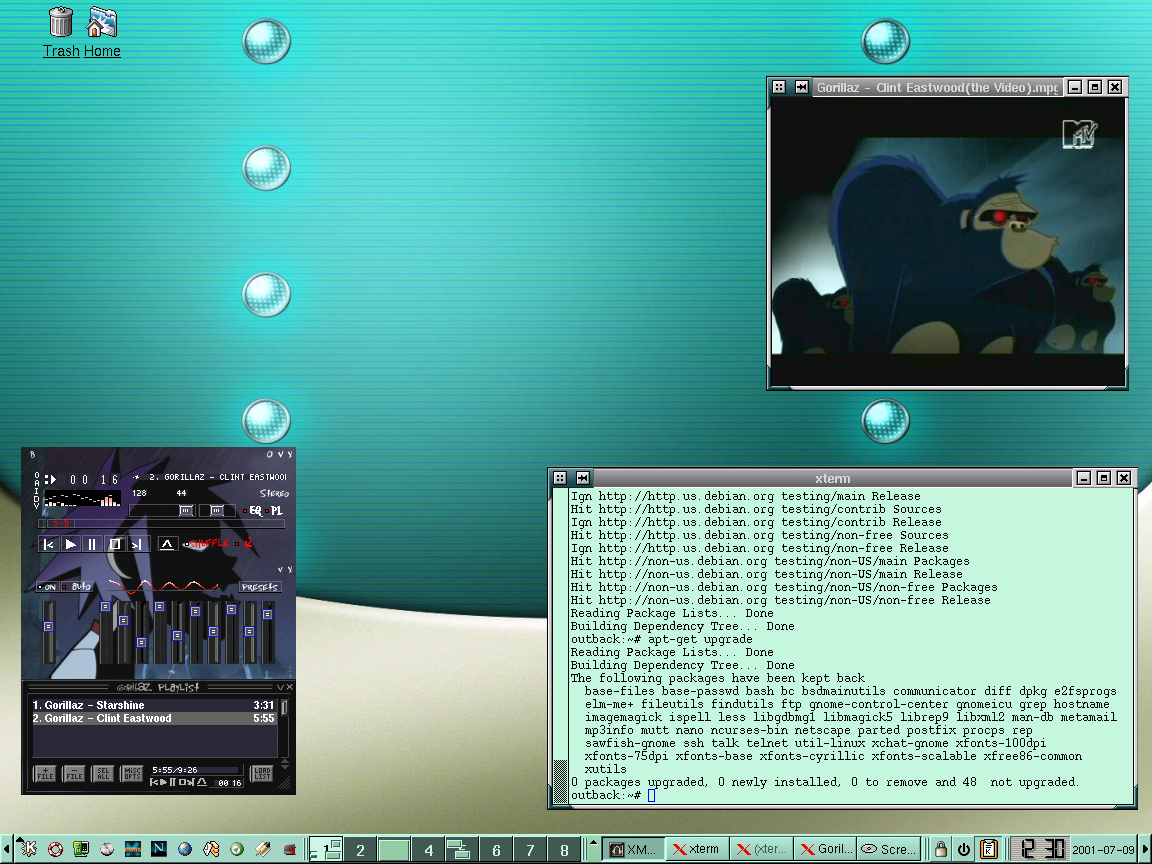Open the equalizer Presets menu
Image resolution: width=1152 pixels, height=864 pixels.
pyautogui.click(x=260, y=587)
